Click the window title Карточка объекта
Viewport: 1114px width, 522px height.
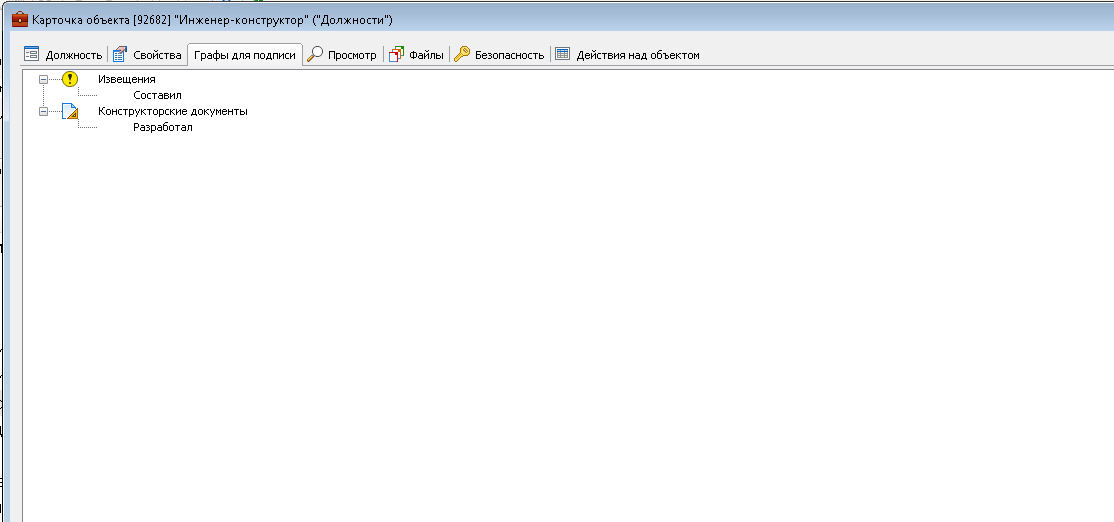pos(212,20)
